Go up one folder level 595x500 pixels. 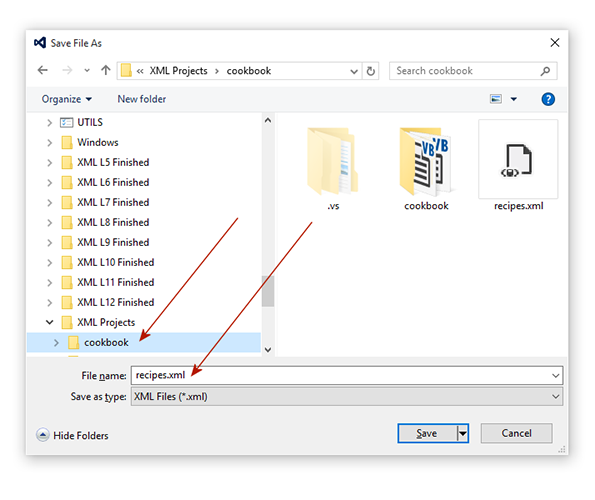(x=105, y=70)
